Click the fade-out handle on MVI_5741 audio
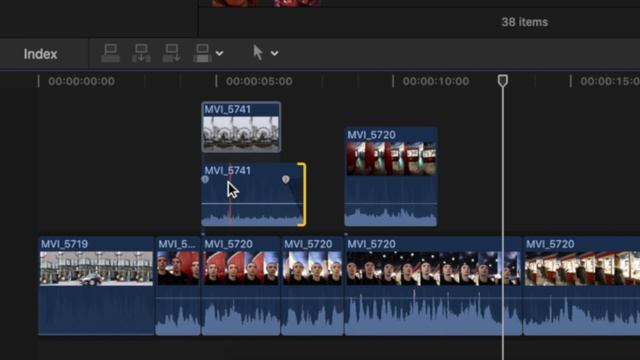The width and height of the screenshot is (640, 360). coord(286,179)
